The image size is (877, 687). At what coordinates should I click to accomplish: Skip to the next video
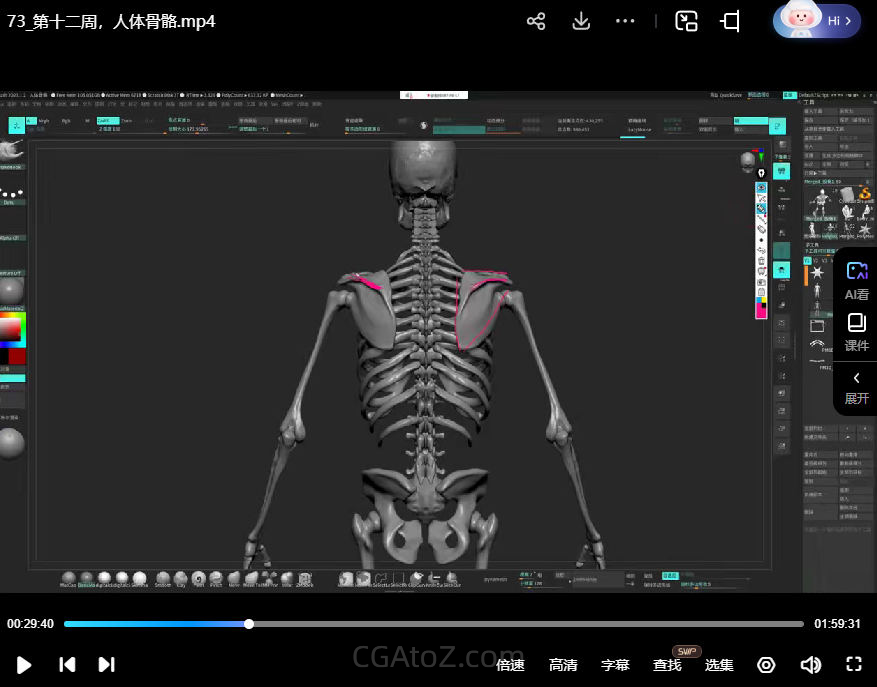pos(106,665)
